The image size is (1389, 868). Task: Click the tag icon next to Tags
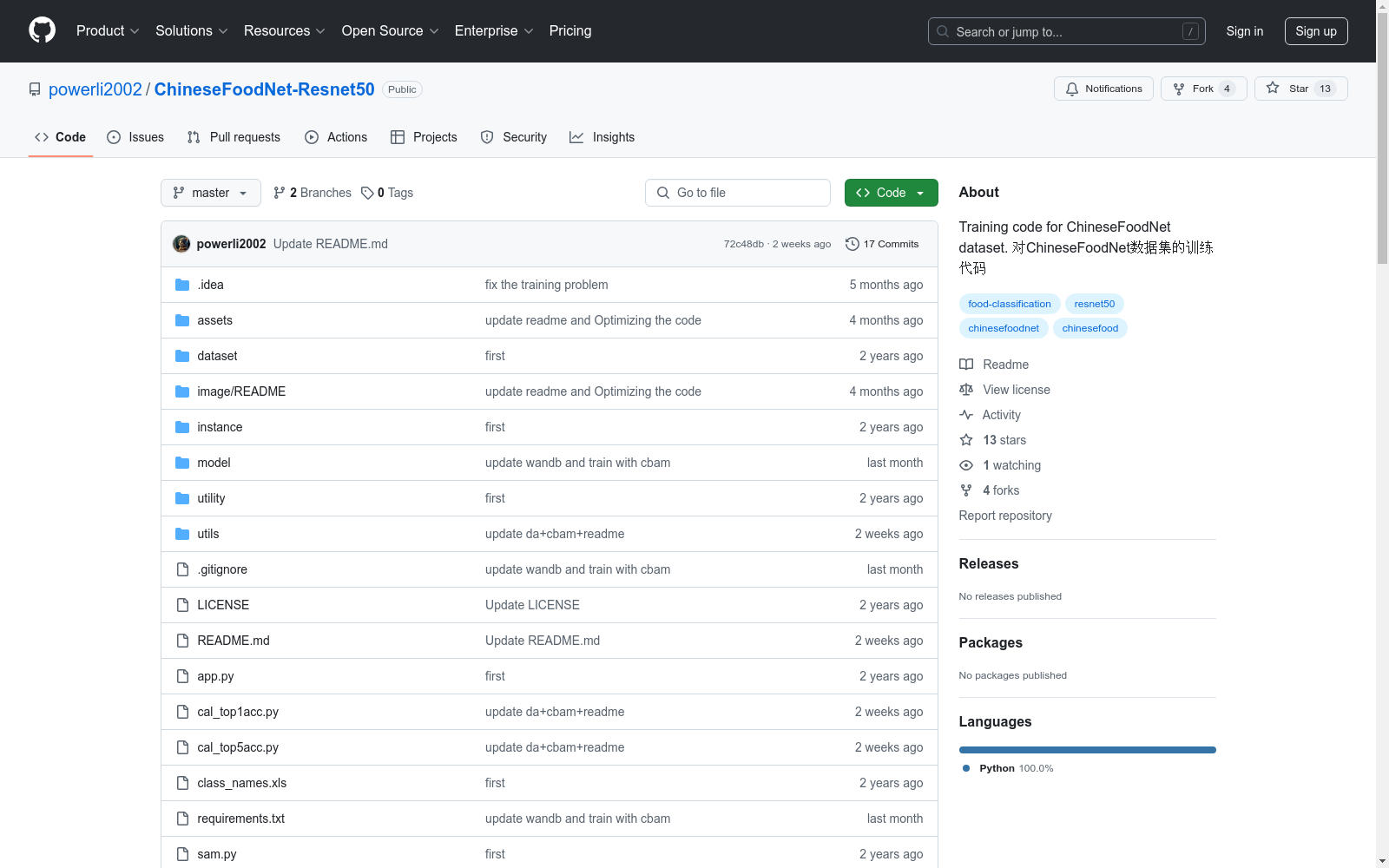[x=367, y=193]
